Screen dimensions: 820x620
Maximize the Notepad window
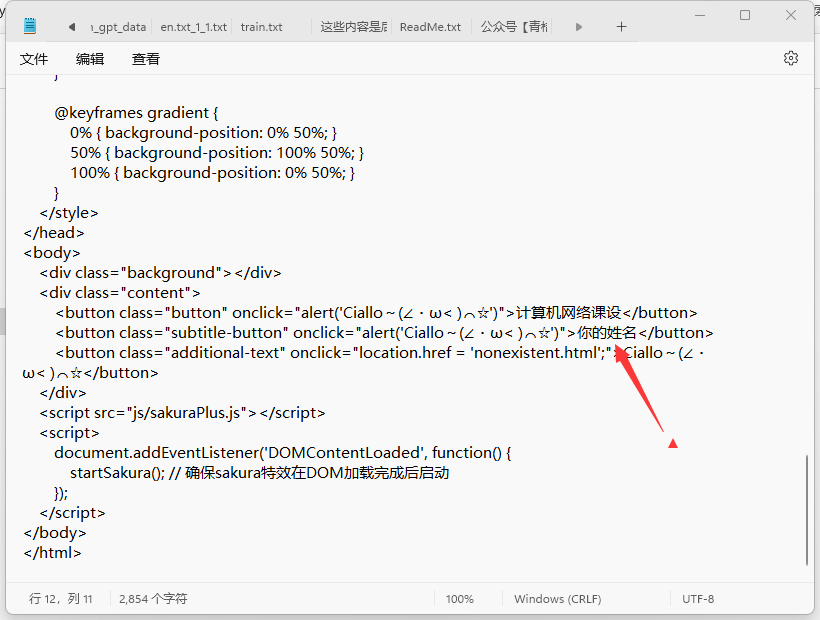tap(745, 15)
